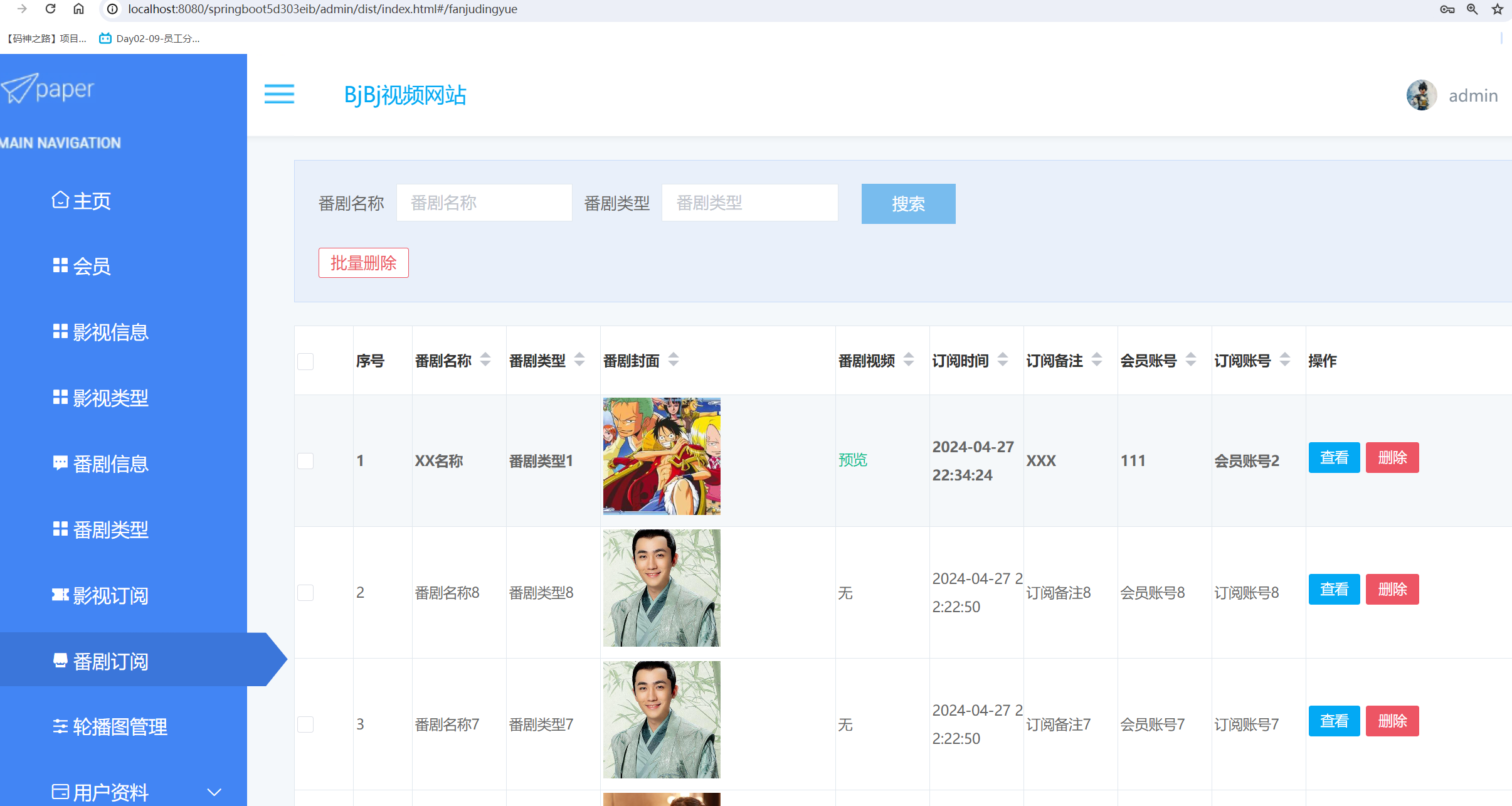
Task: Sort table by 番剧名称 column arrows
Action: tap(485, 360)
